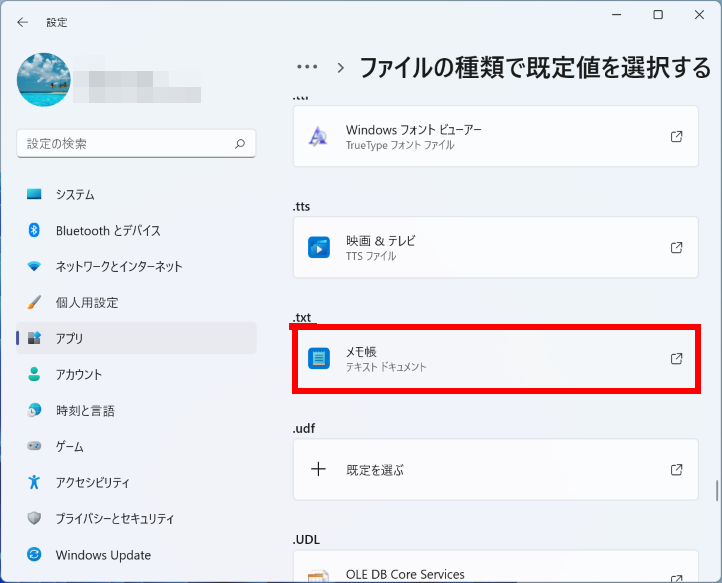Open ゲーム settings
722x583 pixels.
tap(136, 446)
